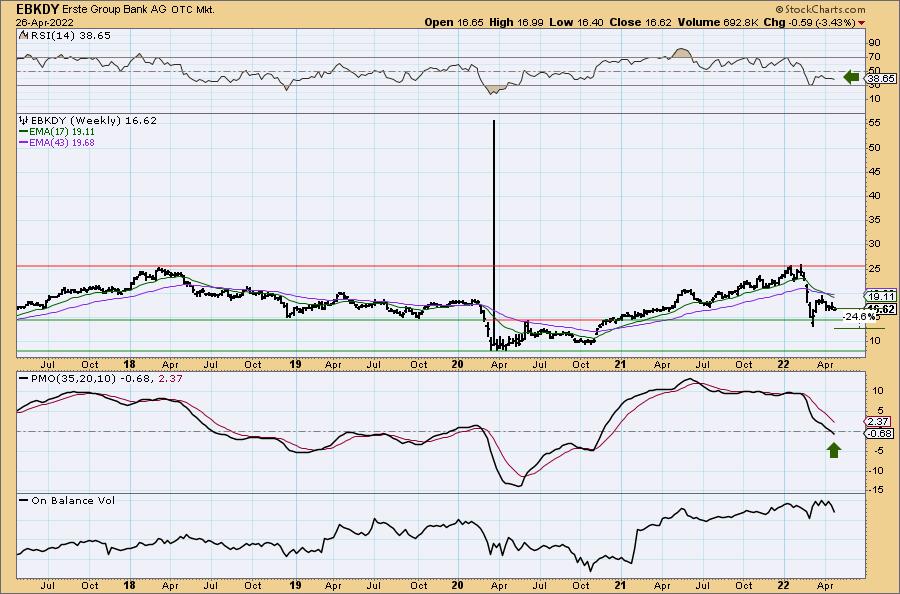Click the -24.6% annotation label
Screen dimensions: 900x594
coord(860,316)
